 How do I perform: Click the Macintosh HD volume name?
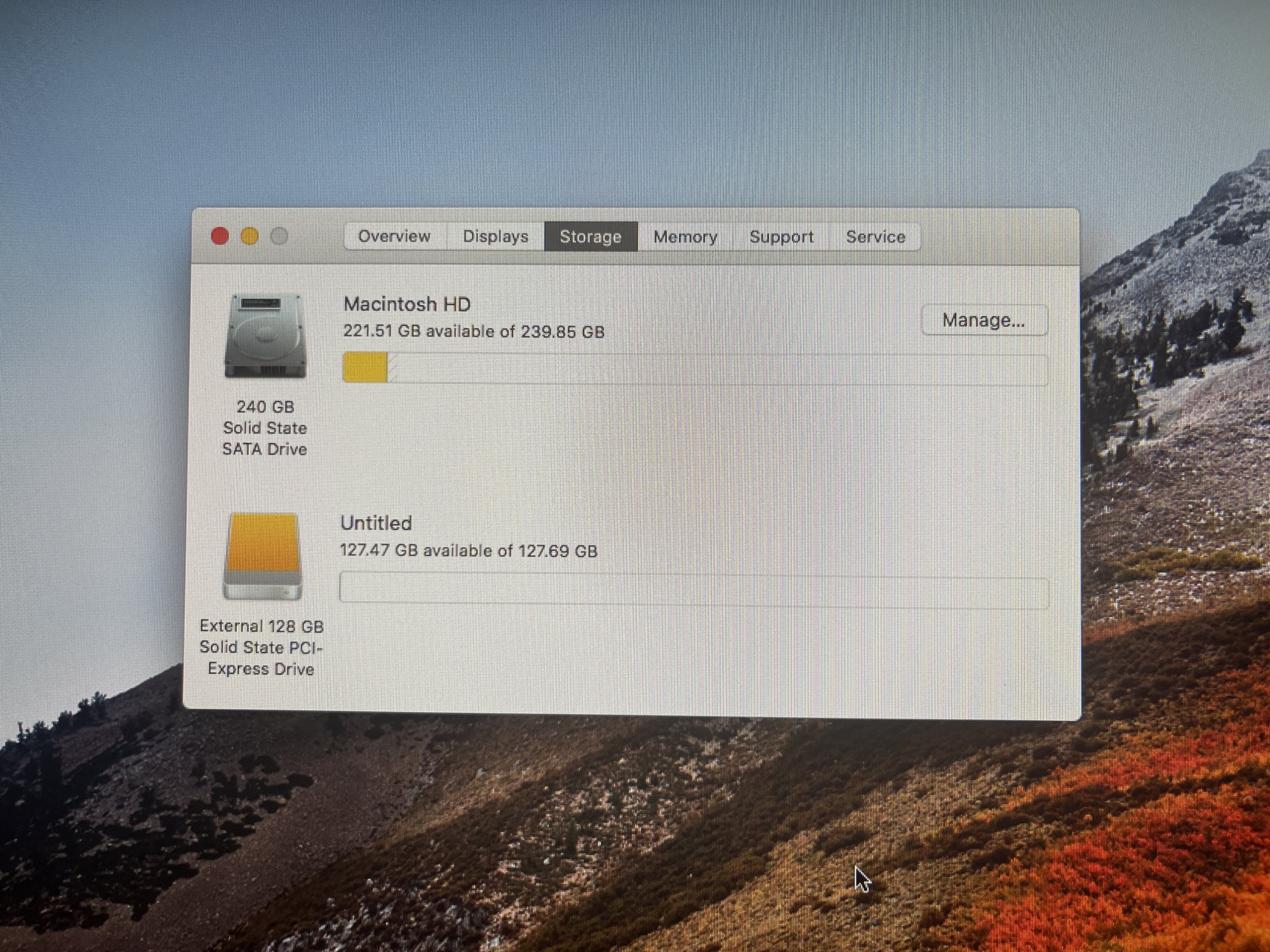pyautogui.click(x=407, y=304)
